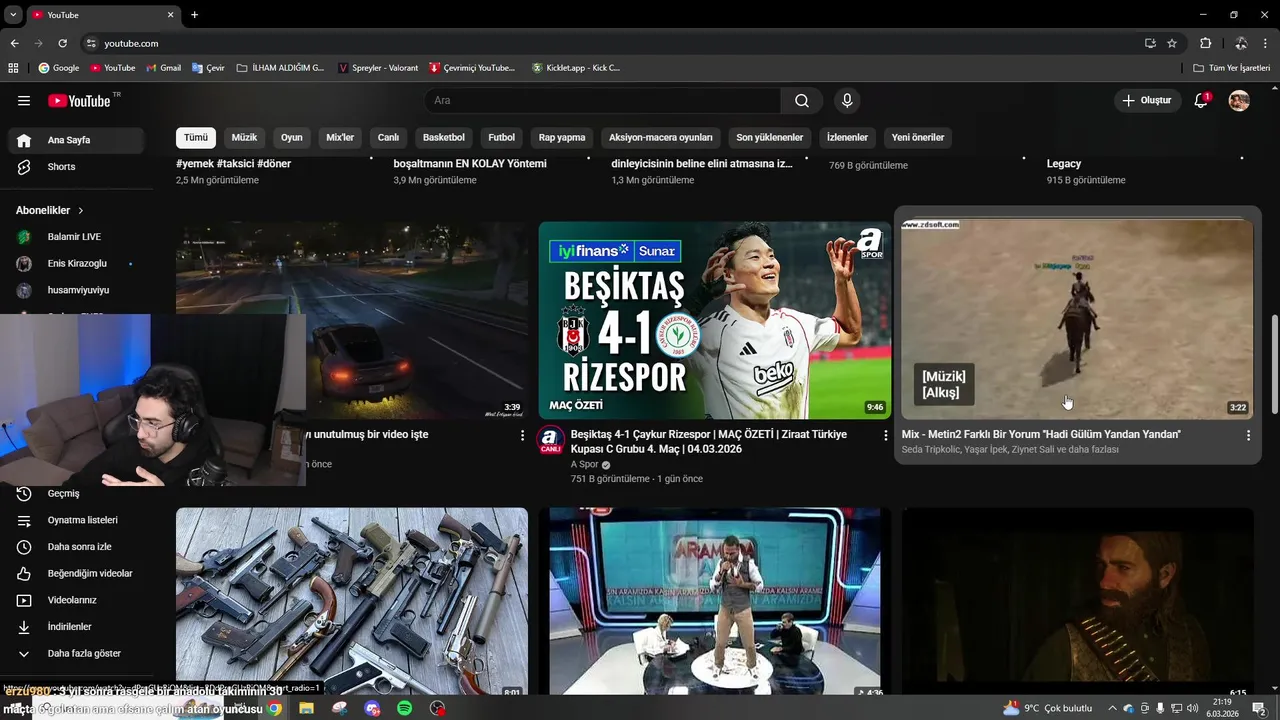1280x720 pixels.
Task: Open Daha sonra izle list
Action: click(75, 547)
